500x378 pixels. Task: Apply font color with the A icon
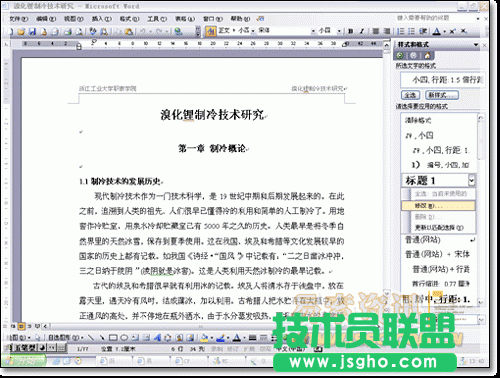coord(436,31)
